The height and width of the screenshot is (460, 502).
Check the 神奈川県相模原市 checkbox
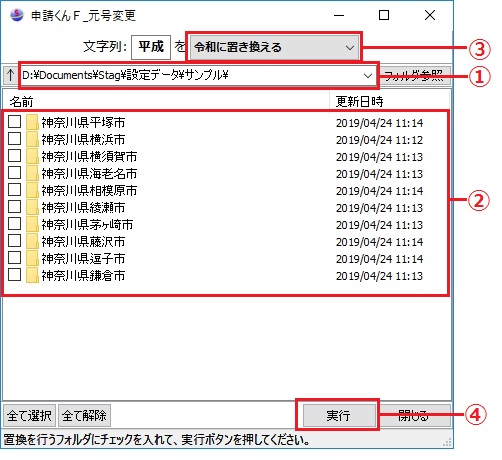click(15, 190)
